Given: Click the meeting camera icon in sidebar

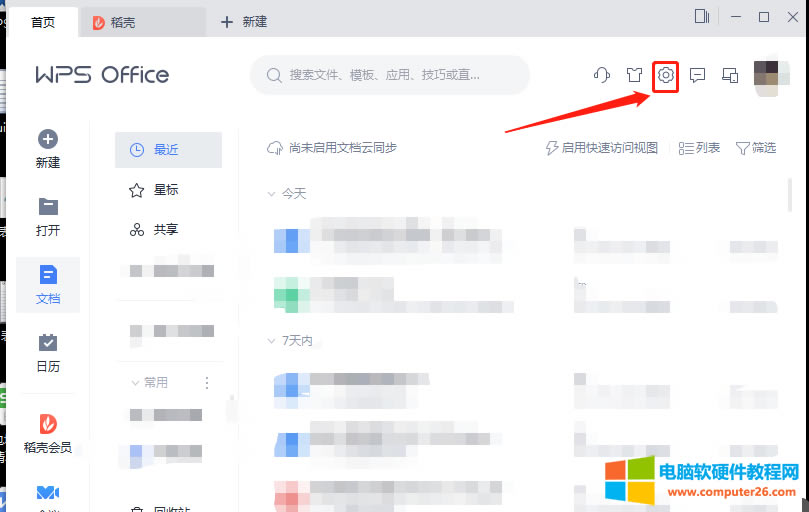Looking at the screenshot, I should [x=48, y=493].
